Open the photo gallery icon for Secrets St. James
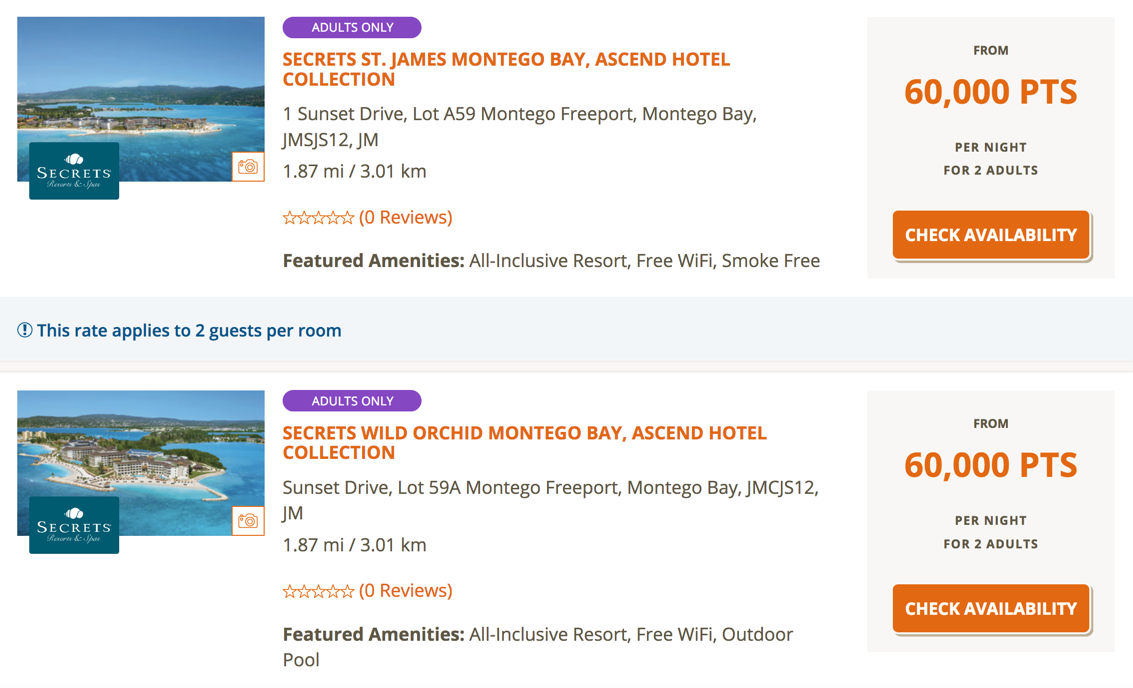The height and width of the screenshot is (688, 1133). 248,166
